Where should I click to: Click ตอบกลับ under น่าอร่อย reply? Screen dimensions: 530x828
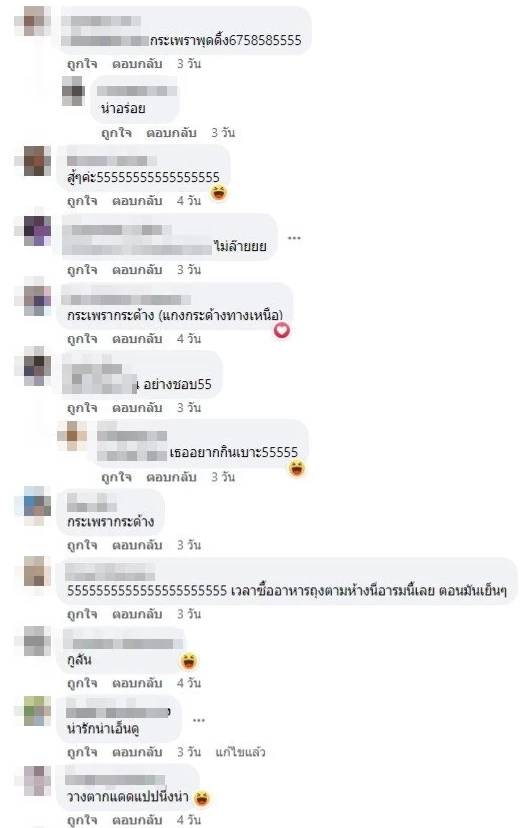[x=171, y=133]
